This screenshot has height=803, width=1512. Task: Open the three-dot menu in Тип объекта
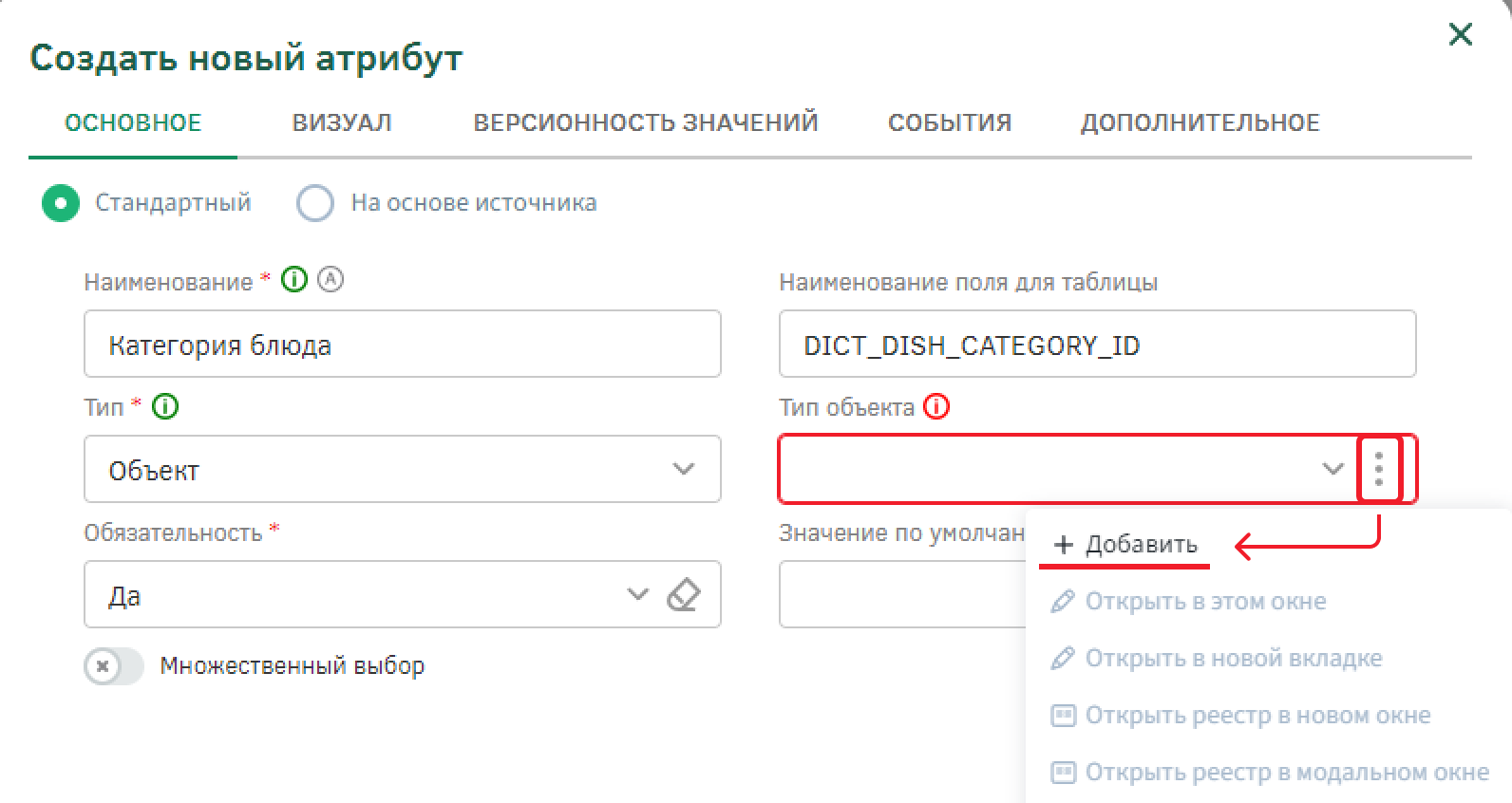click(1379, 469)
